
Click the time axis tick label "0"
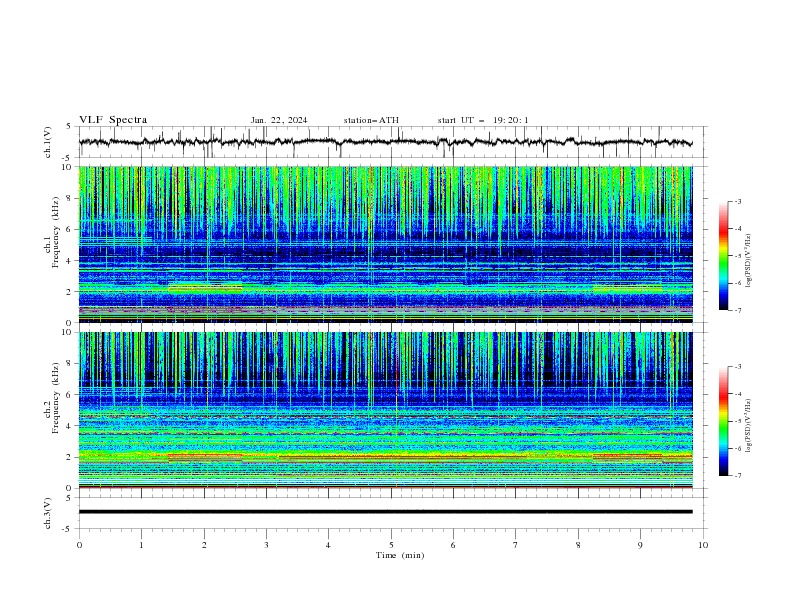pyautogui.click(x=79, y=545)
